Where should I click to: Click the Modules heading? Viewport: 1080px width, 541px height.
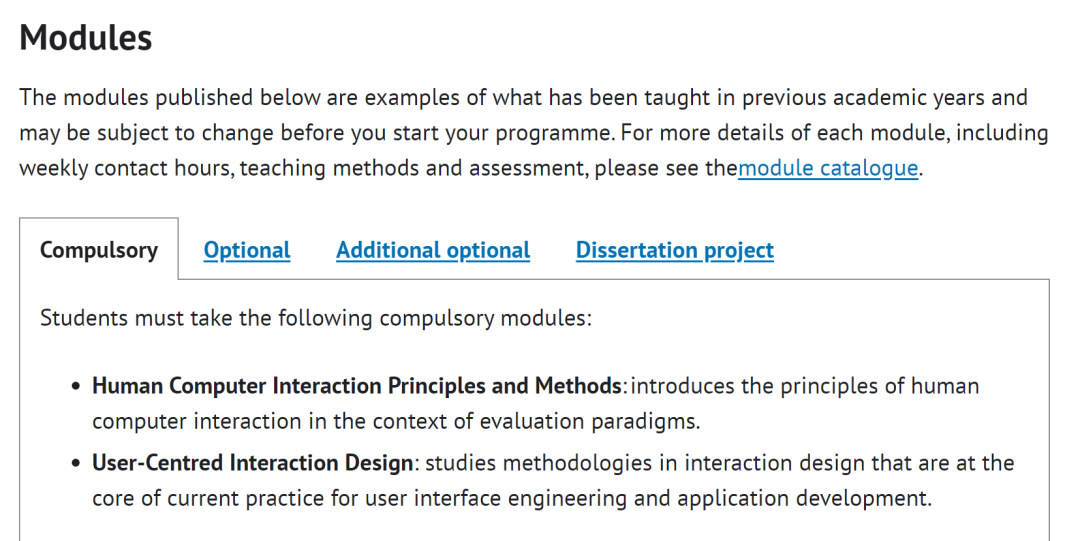pyautogui.click(x=85, y=37)
